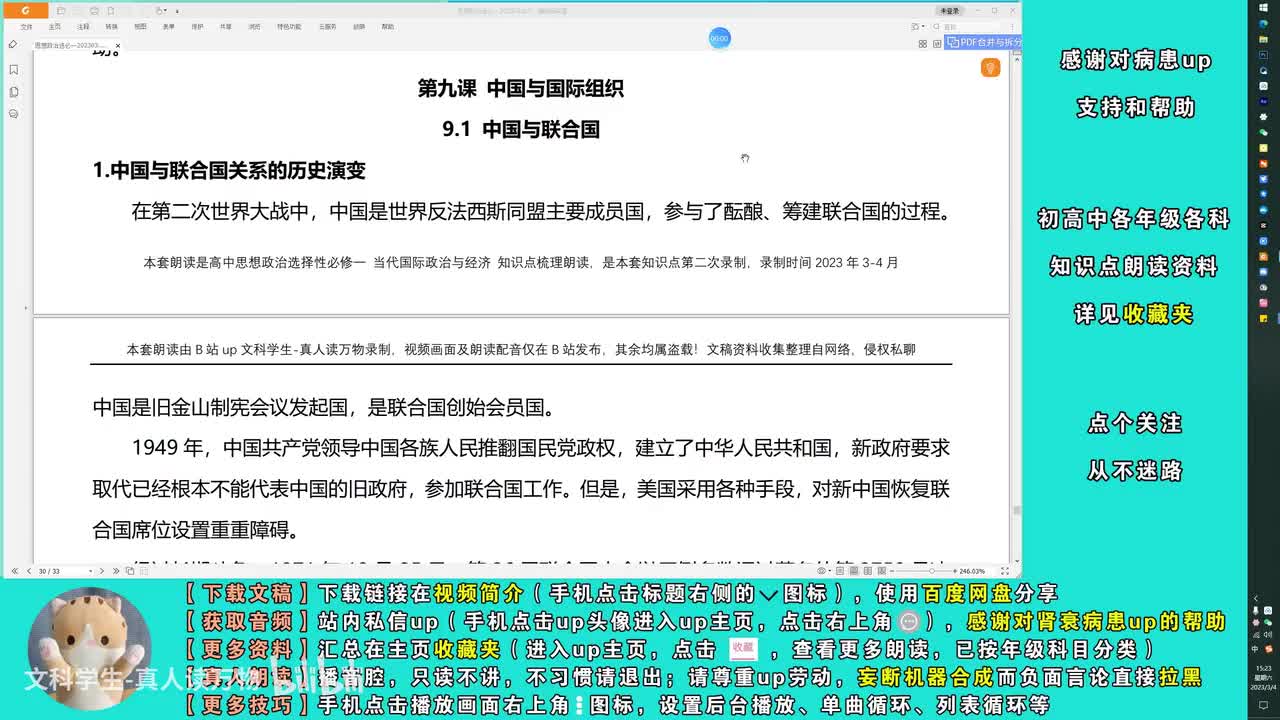Click the print icon in quick access bar
The height and width of the screenshot is (720, 1280).
(94, 11)
